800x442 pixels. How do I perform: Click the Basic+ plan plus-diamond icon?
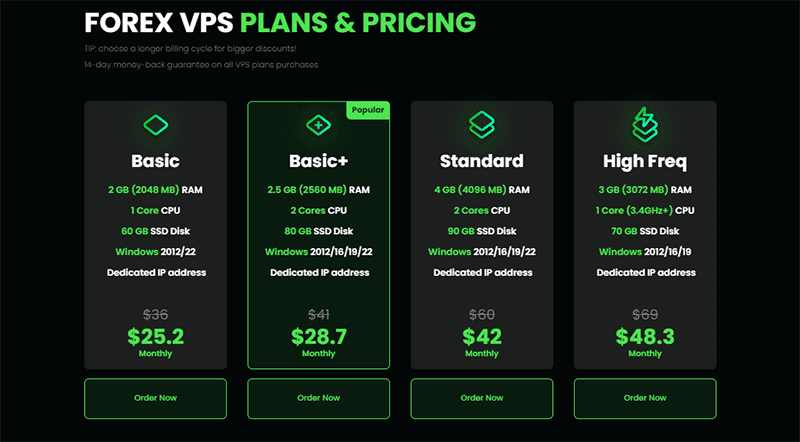[318, 125]
